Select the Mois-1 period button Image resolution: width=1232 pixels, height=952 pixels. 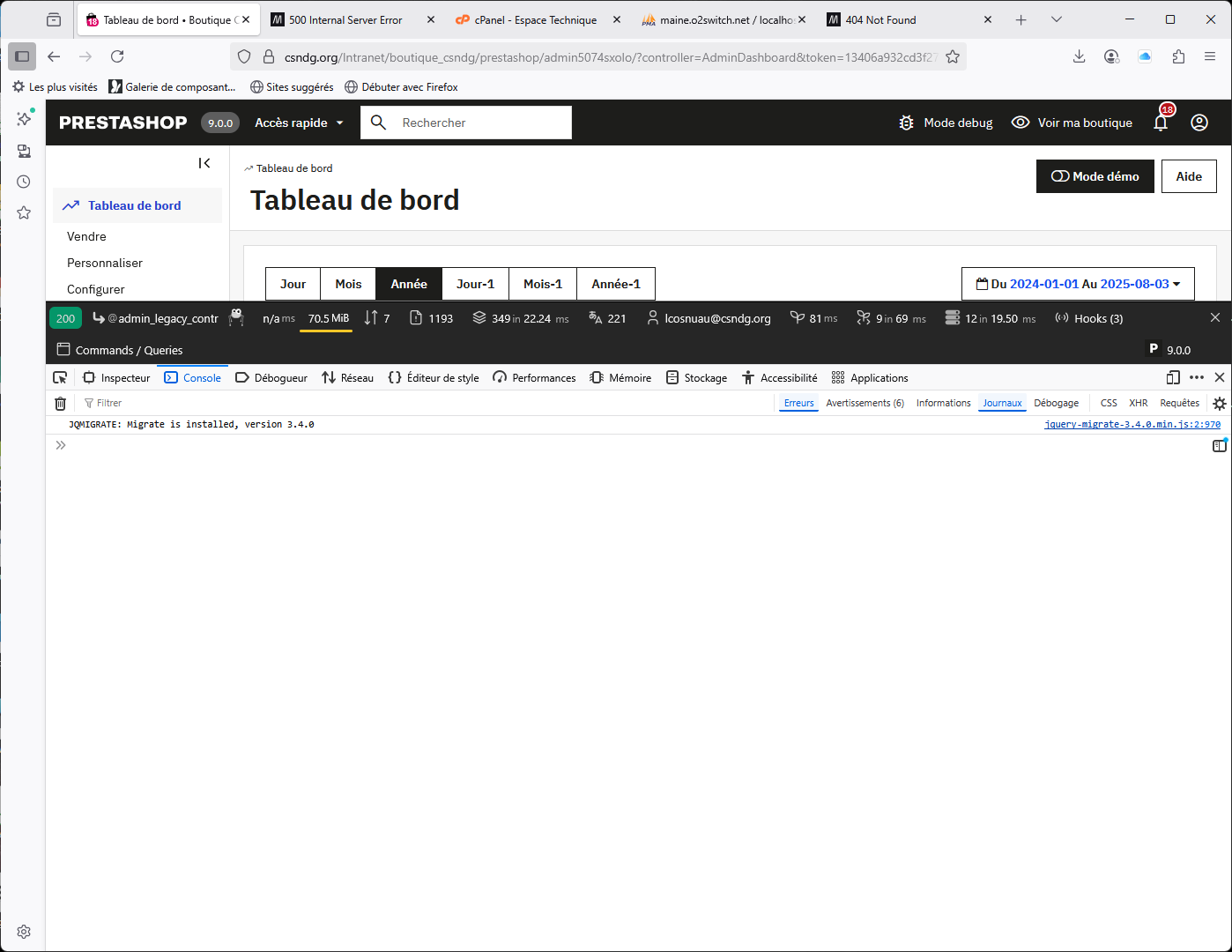(543, 284)
